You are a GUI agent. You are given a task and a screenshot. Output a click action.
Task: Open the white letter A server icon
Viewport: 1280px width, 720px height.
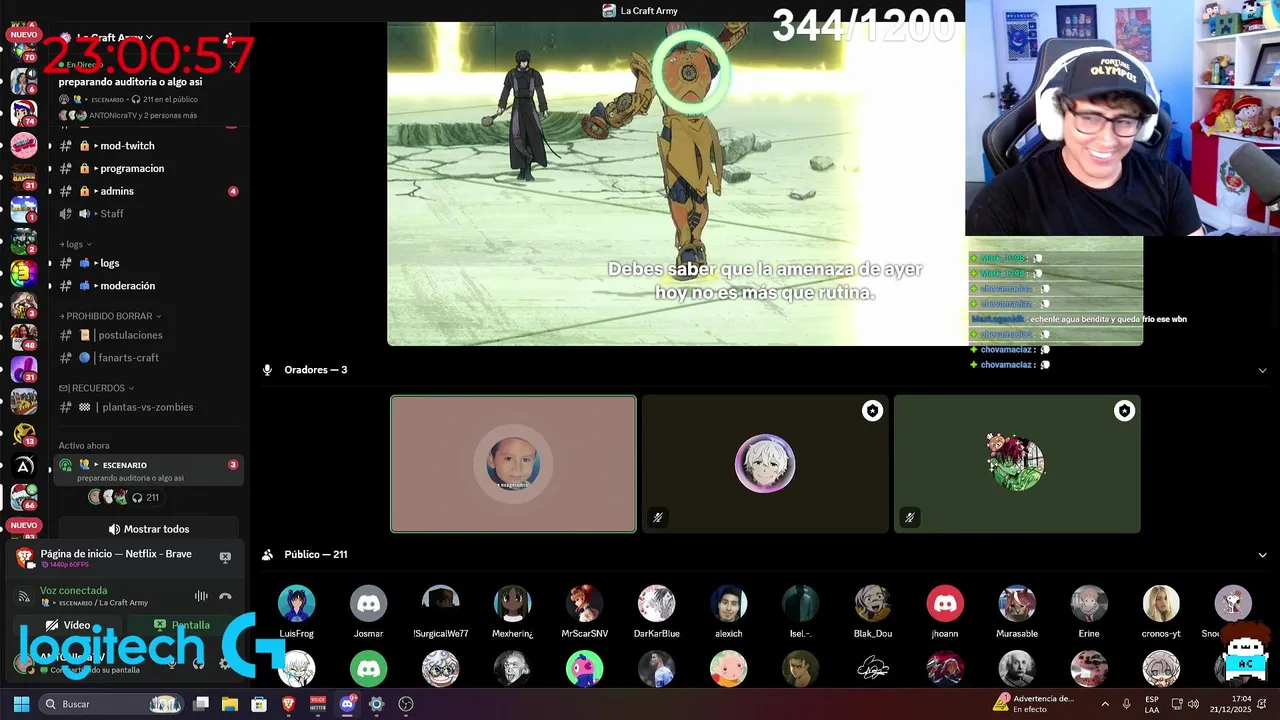click(x=23, y=465)
